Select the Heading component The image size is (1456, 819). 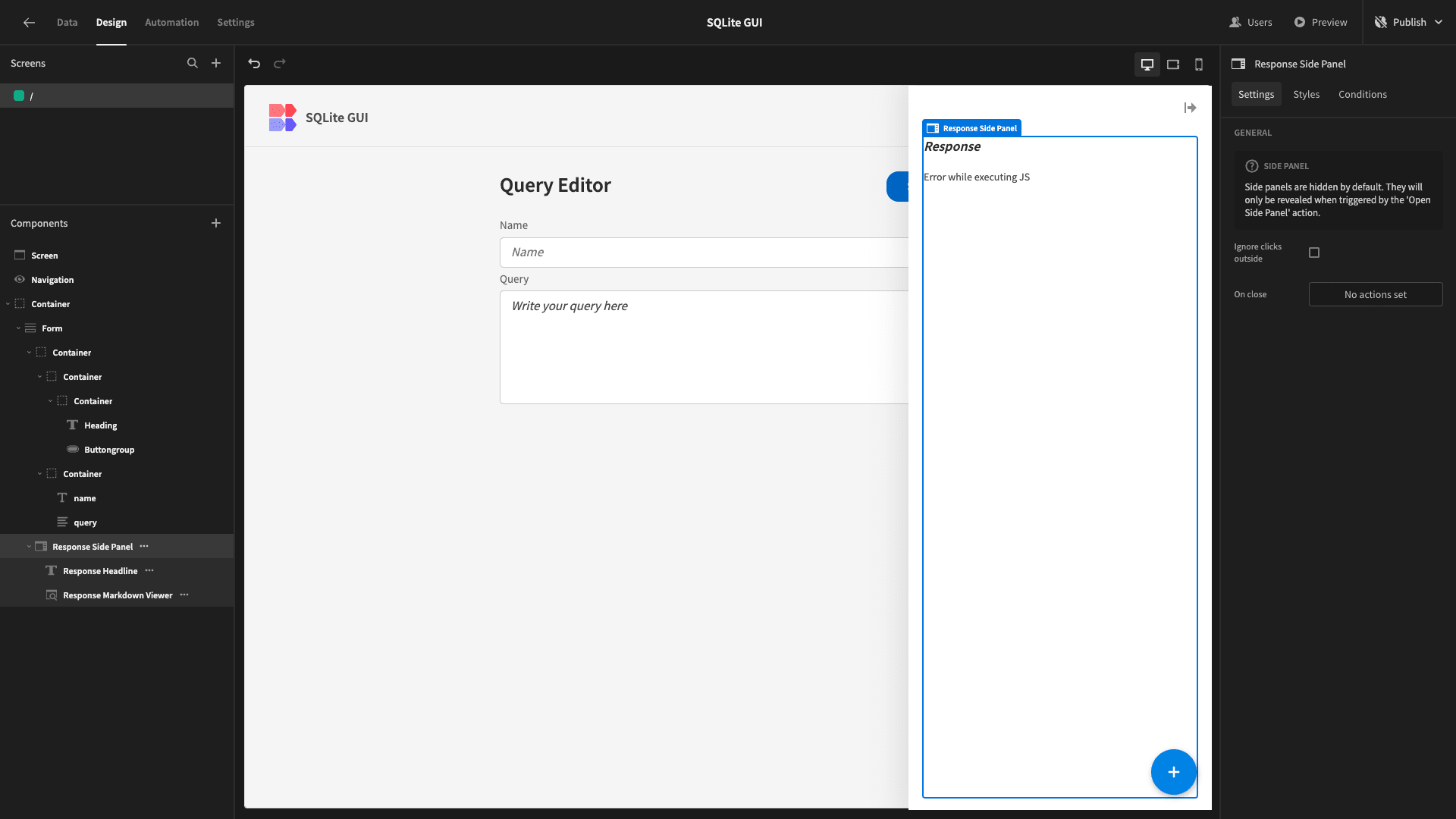[x=100, y=425]
